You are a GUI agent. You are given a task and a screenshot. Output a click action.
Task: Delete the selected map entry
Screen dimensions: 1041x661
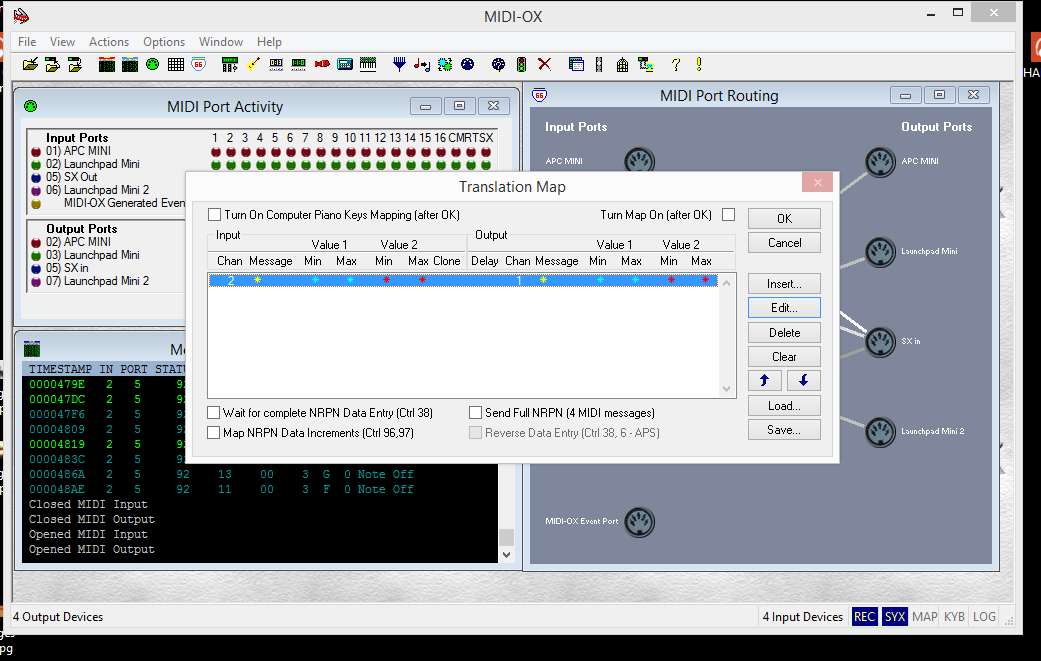point(784,332)
